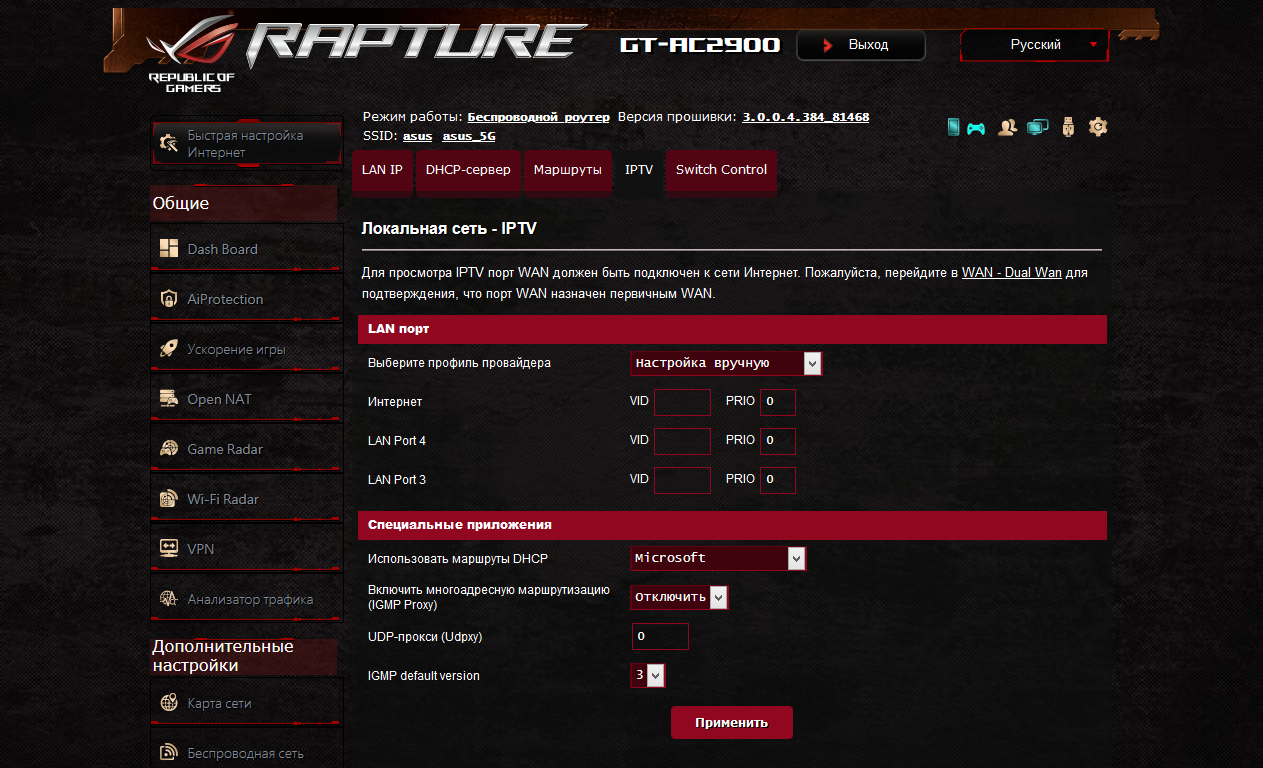This screenshot has width=1263, height=768.
Task: Follow the WAN - Dual Wan link
Action: point(1012,272)
